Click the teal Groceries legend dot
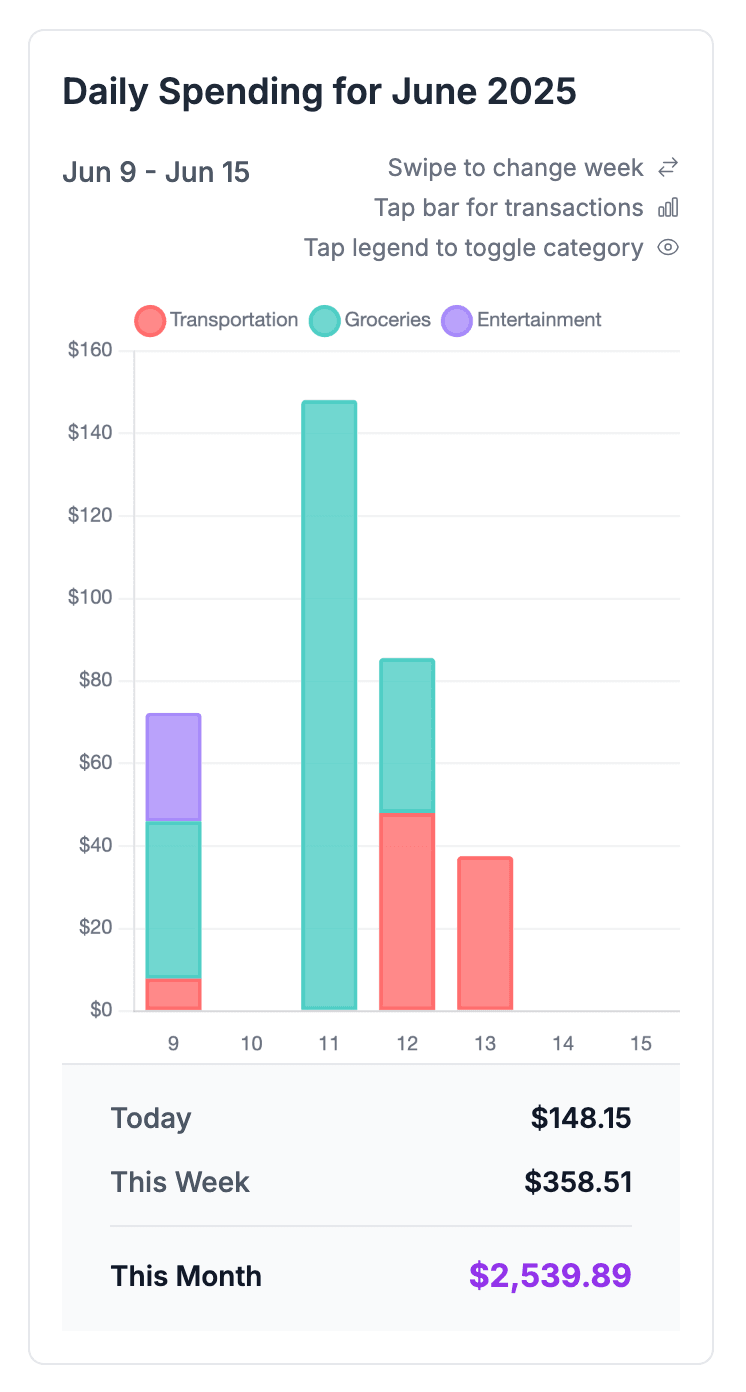This screenshot has width=746, height=1392. click(324, 320)
